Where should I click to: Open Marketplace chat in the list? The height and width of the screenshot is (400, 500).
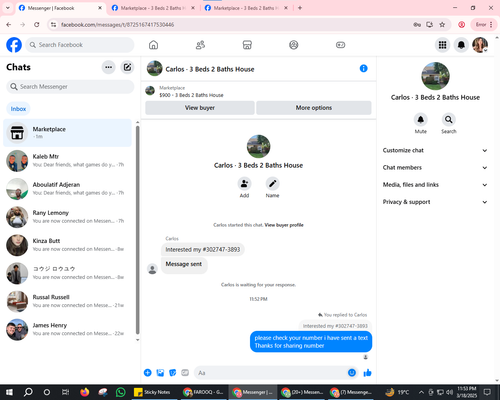tap(68, 133)
